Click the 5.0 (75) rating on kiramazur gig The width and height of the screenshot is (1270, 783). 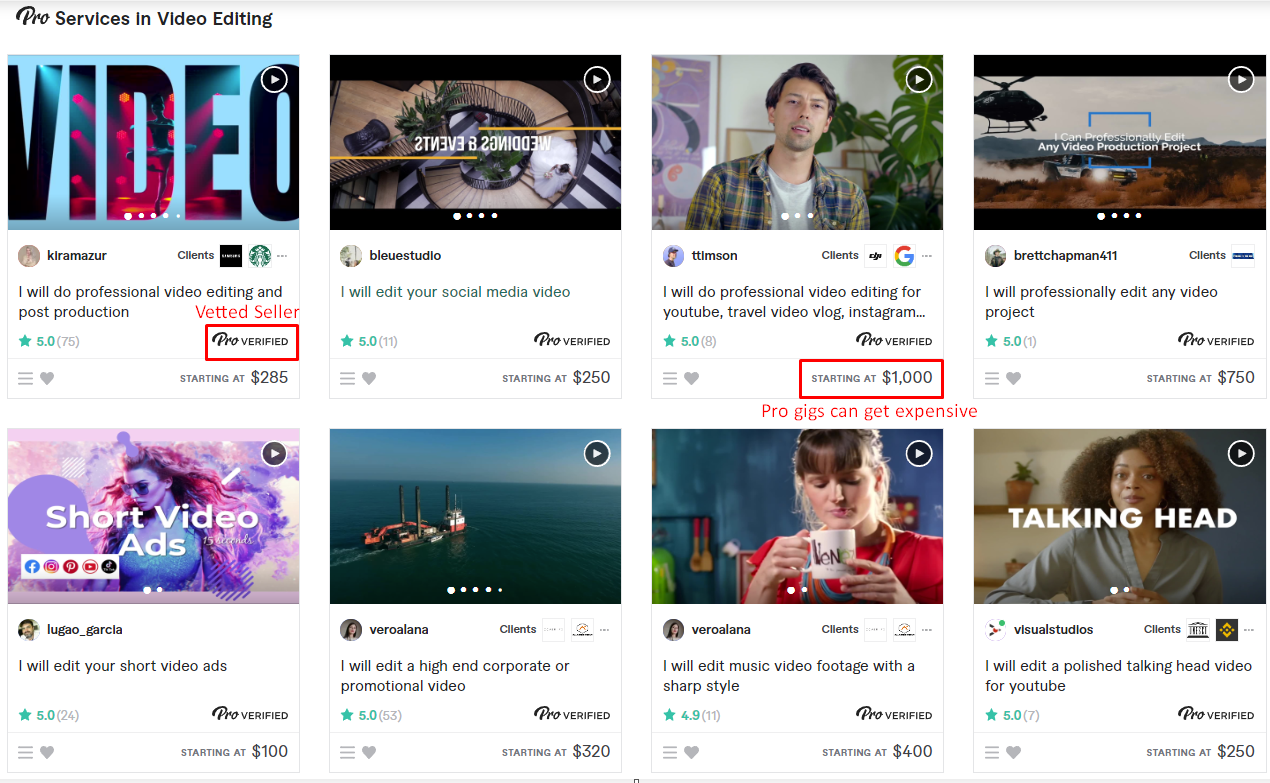click(x=49, y=341)
